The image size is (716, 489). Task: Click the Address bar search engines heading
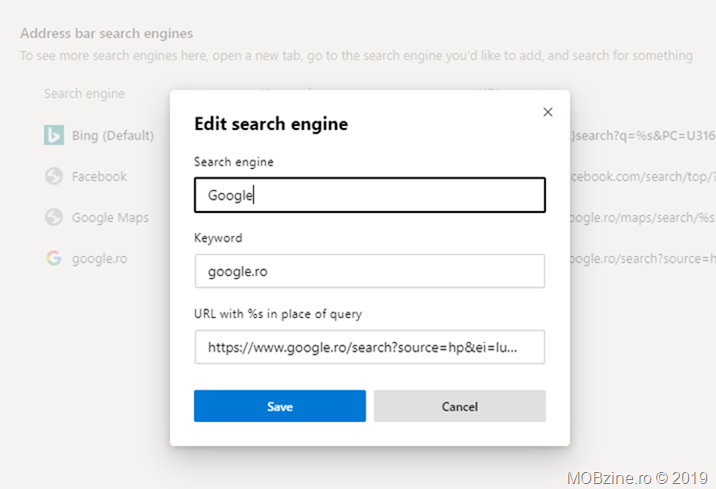click(x=106, y=33)
